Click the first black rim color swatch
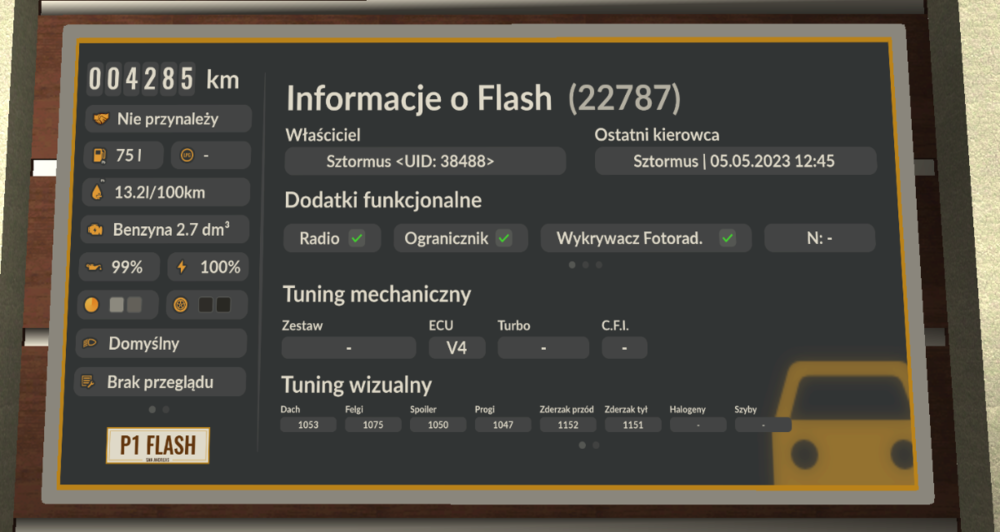 [205, 305]
